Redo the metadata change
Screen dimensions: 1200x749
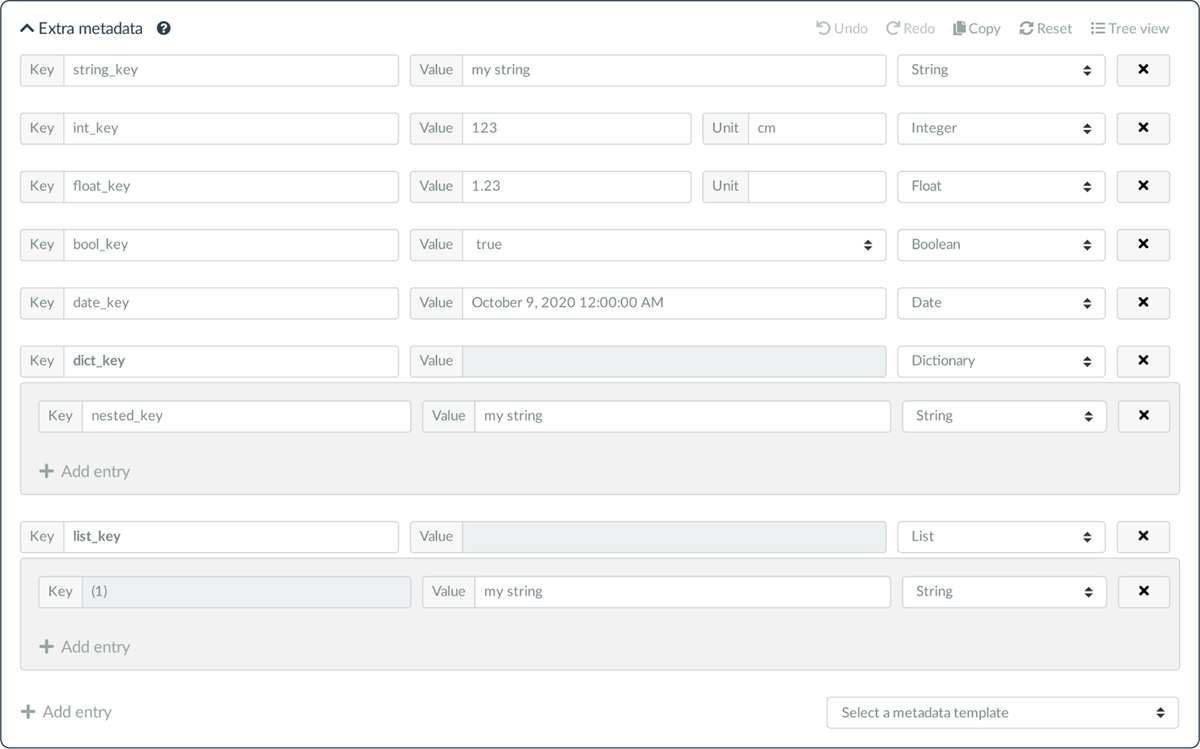pos(910,28)
